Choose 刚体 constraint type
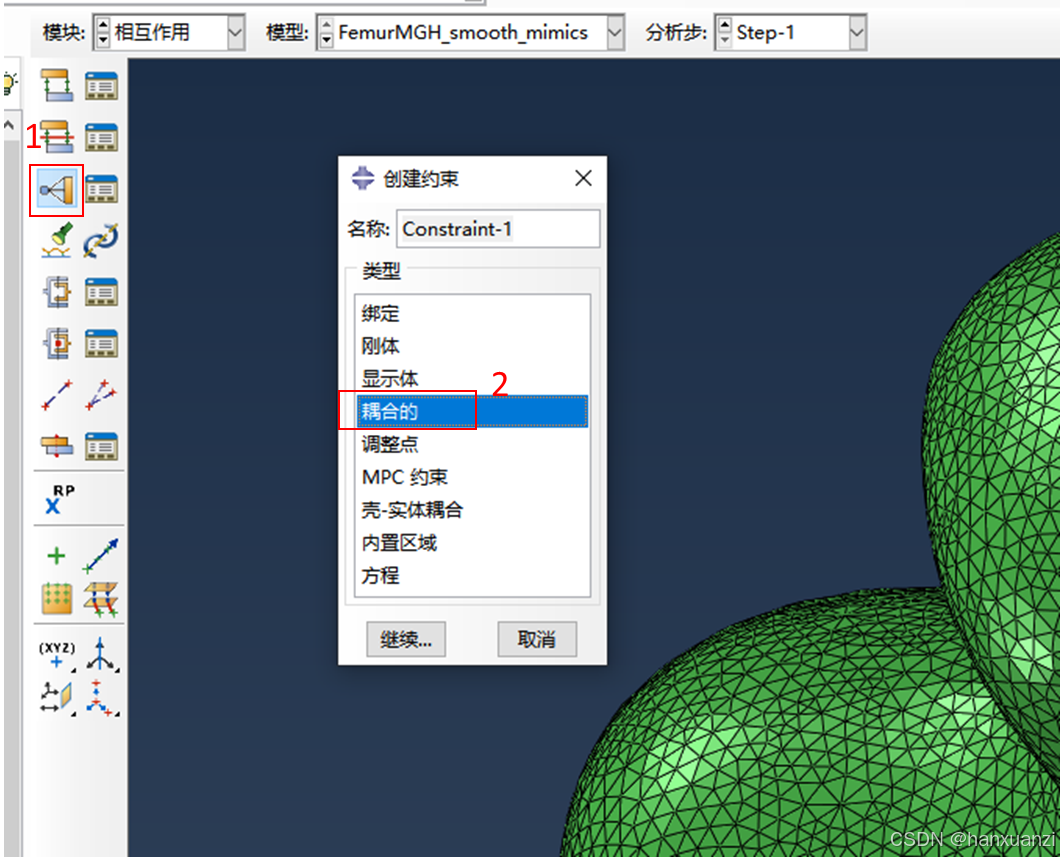The height and width of the screenshot is (857, 1060). click(472, 346)
